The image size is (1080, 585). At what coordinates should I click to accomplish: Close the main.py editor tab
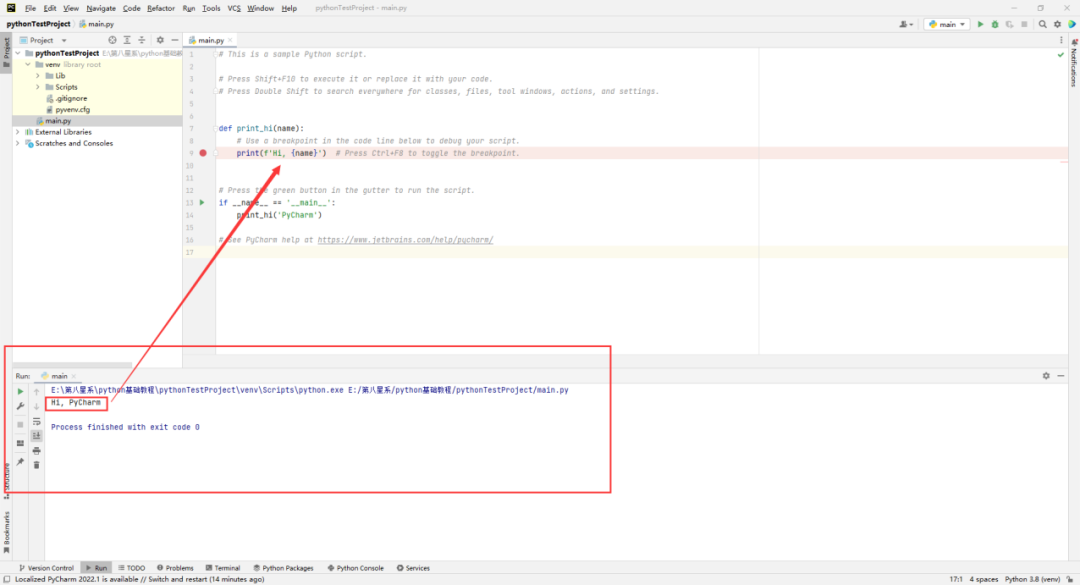tap(230, 40)
